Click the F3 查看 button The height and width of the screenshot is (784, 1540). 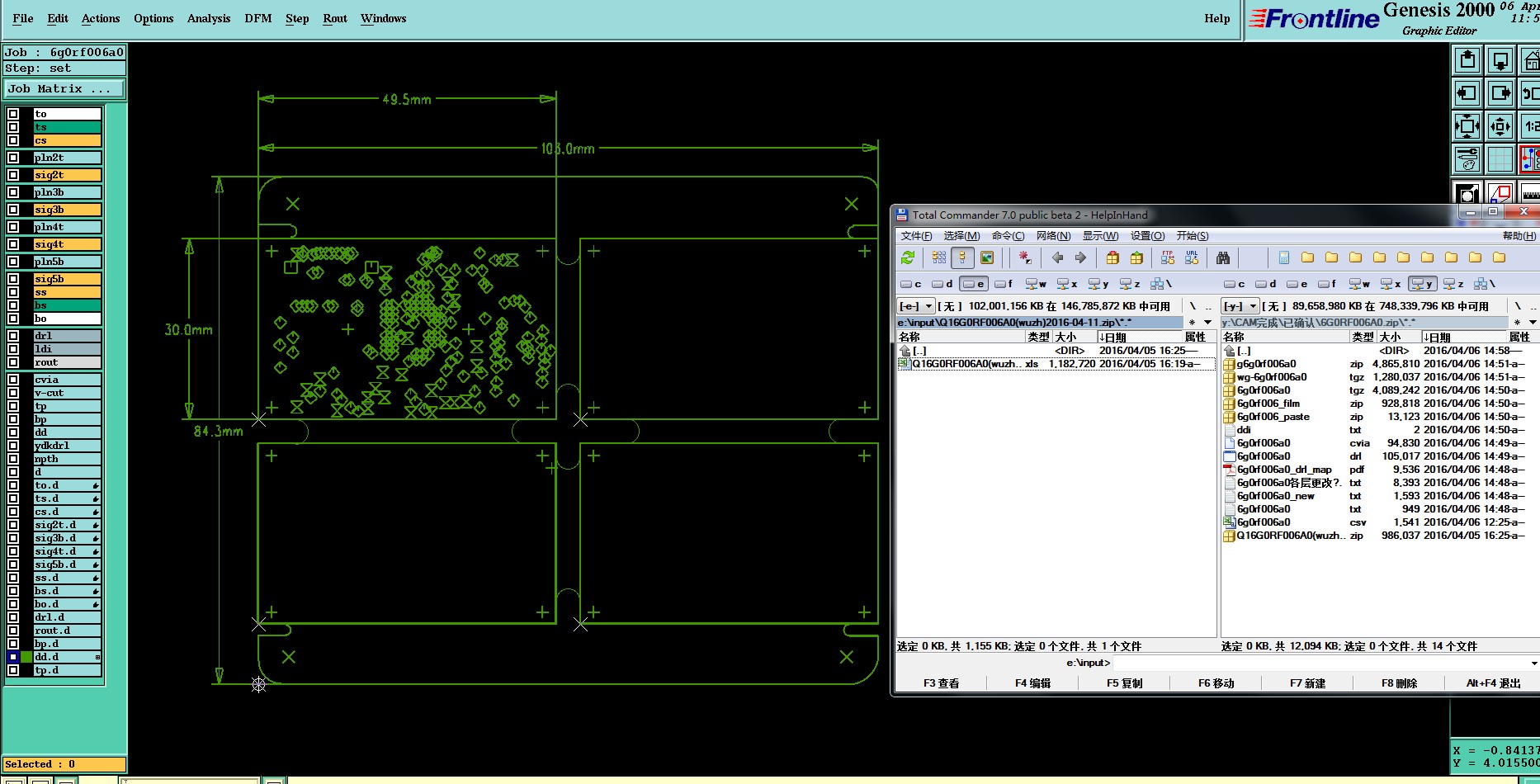(x=941, y=683)
